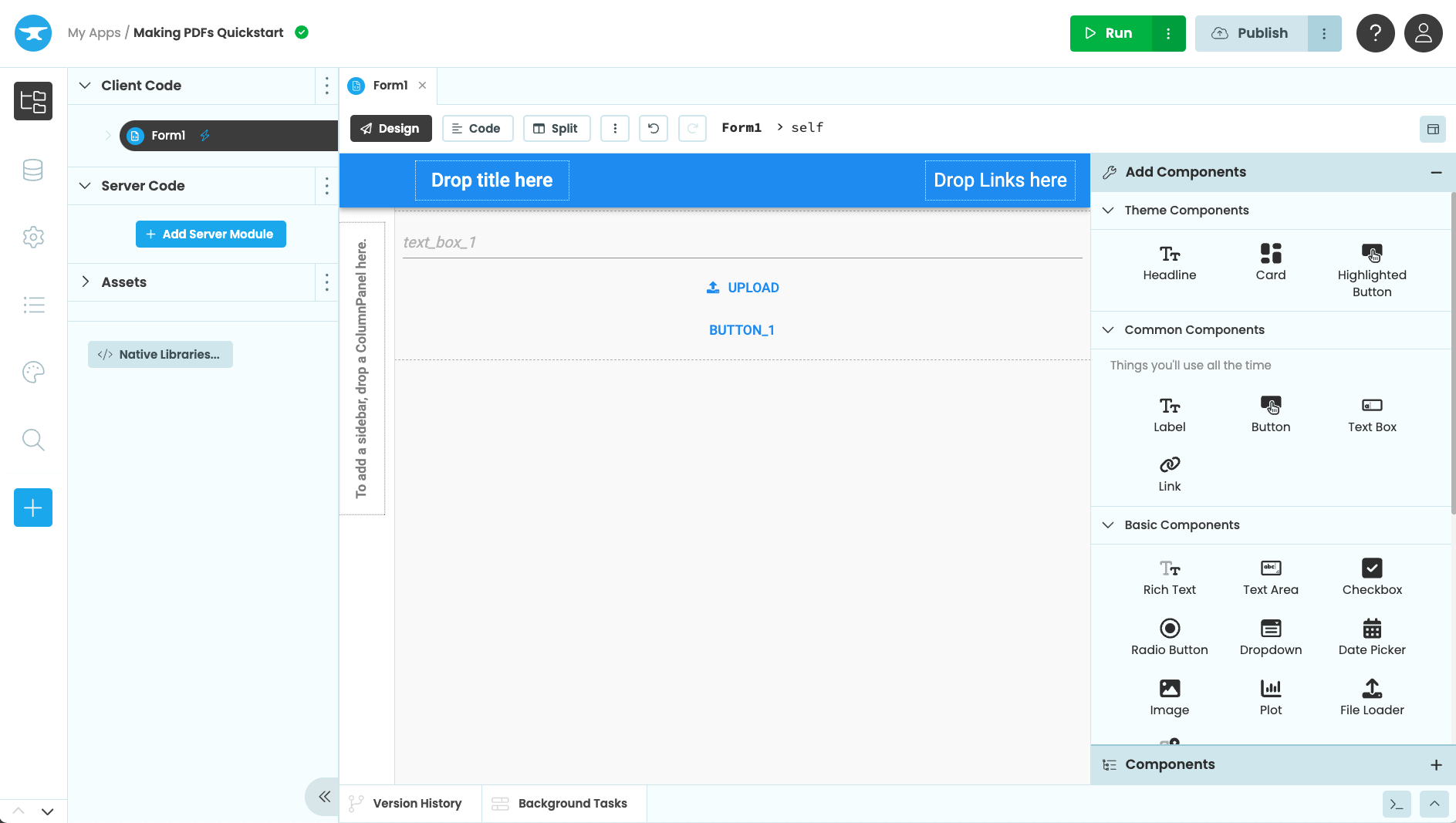Expand the Assets section
This screenshot has width=1456, height=823.
[x=86, y=282]
